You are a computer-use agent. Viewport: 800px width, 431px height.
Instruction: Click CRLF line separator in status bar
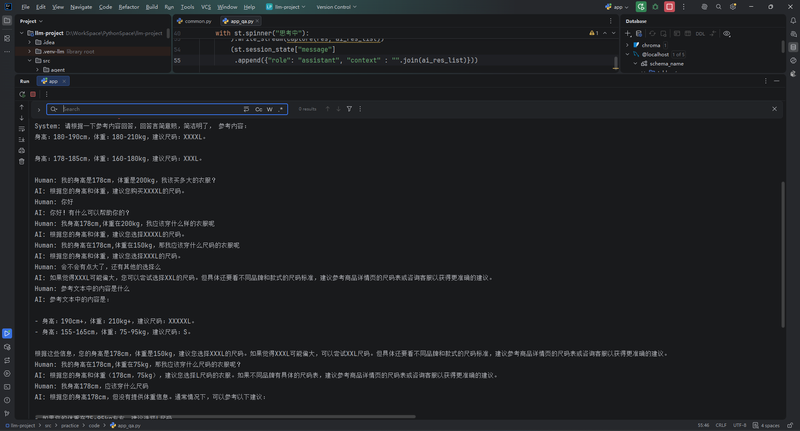pyautogui.click(x=721, y=425)
